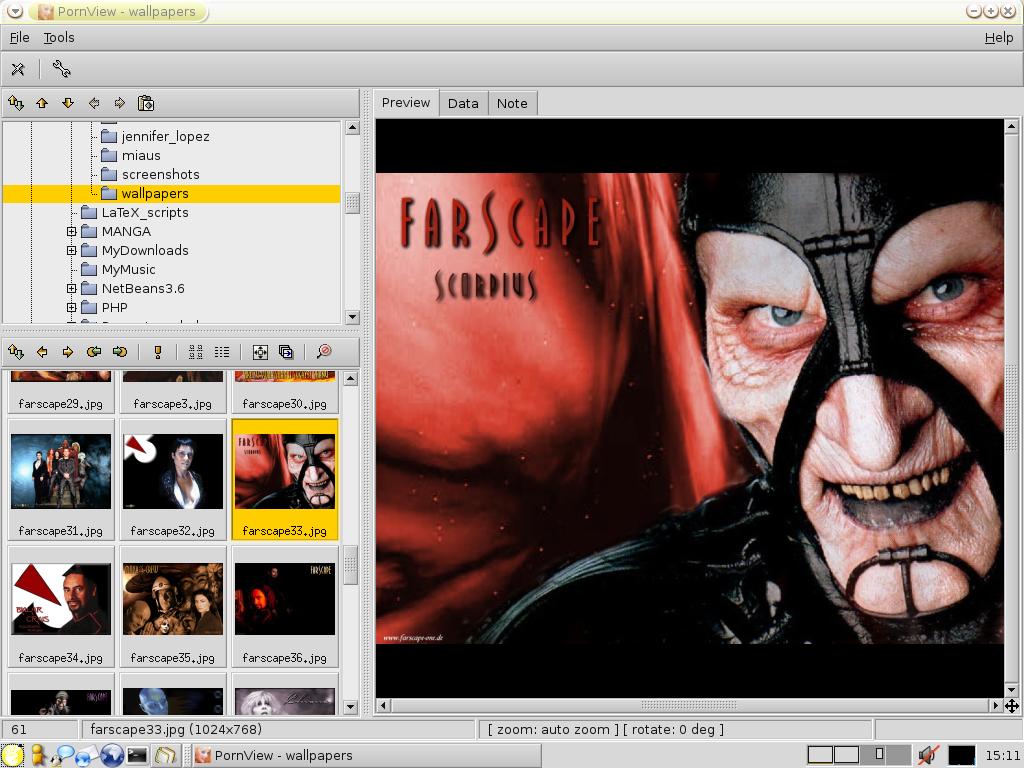Image resolution: width=1024 pixels, height=768 pixels.
Task: Jump to last image (double right arrow)
Action: 120,352
